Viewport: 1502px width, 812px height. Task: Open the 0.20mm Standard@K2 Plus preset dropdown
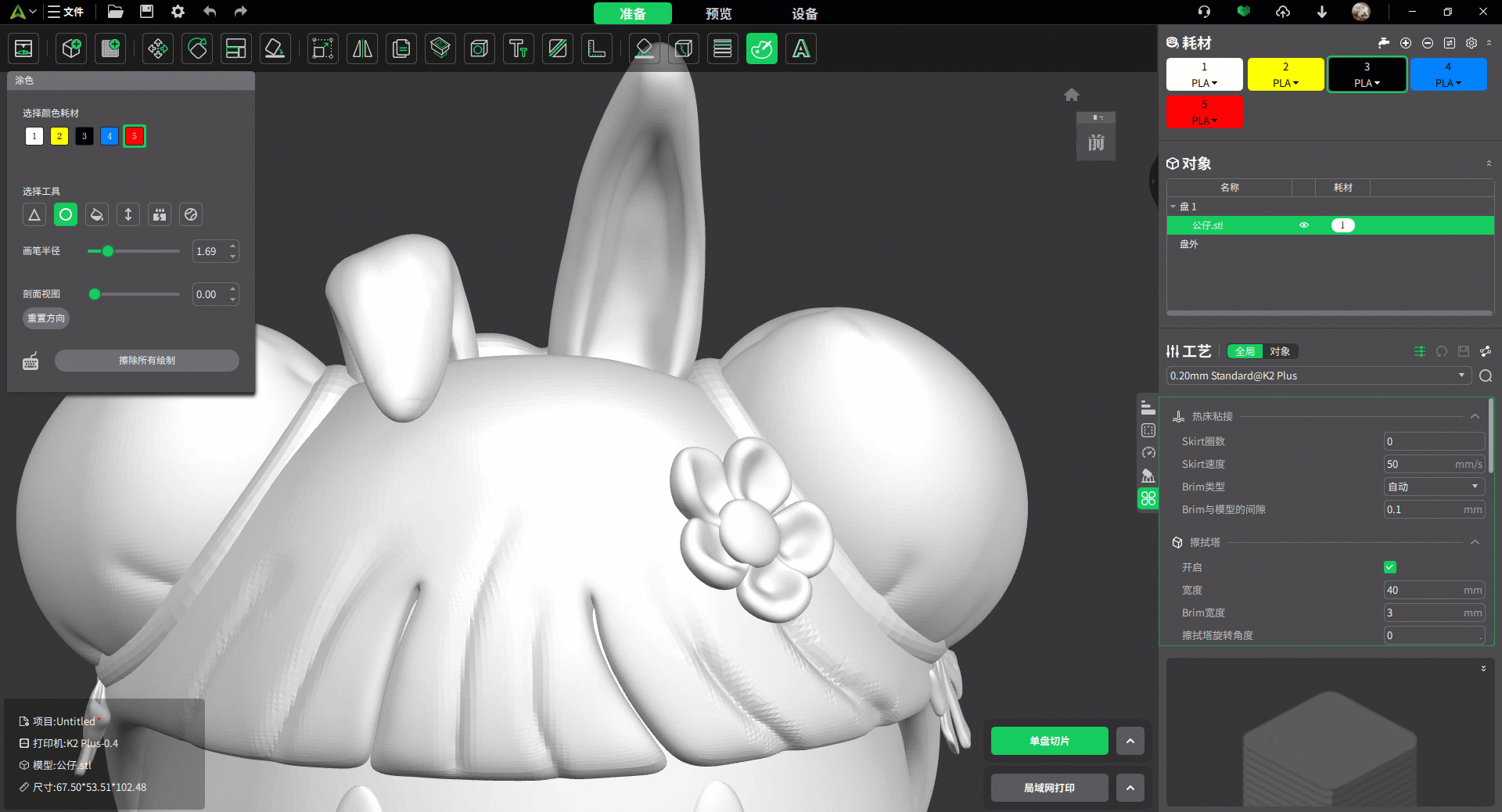tap(1319, 376)
